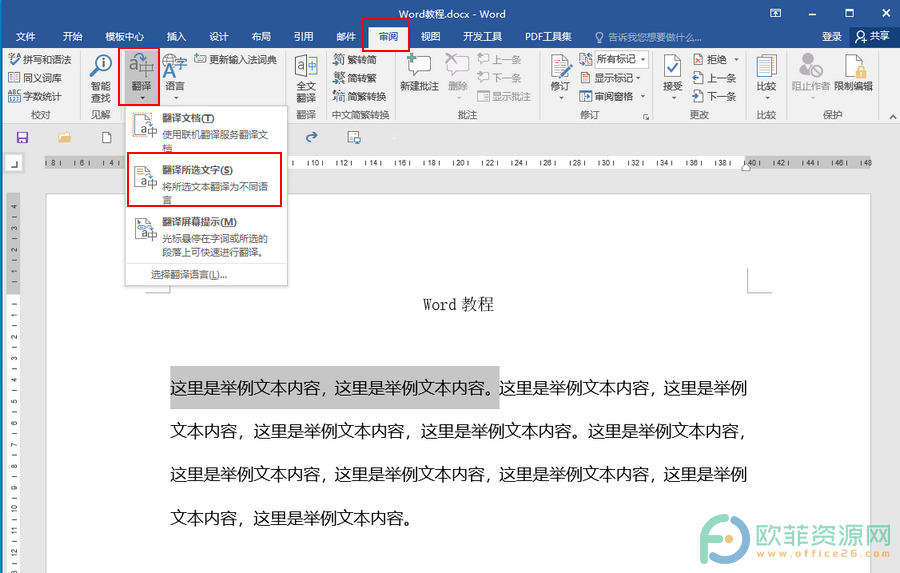Click the new document icon
The width and height of the screenshot is (900, 573).
(x=106, y=138)
